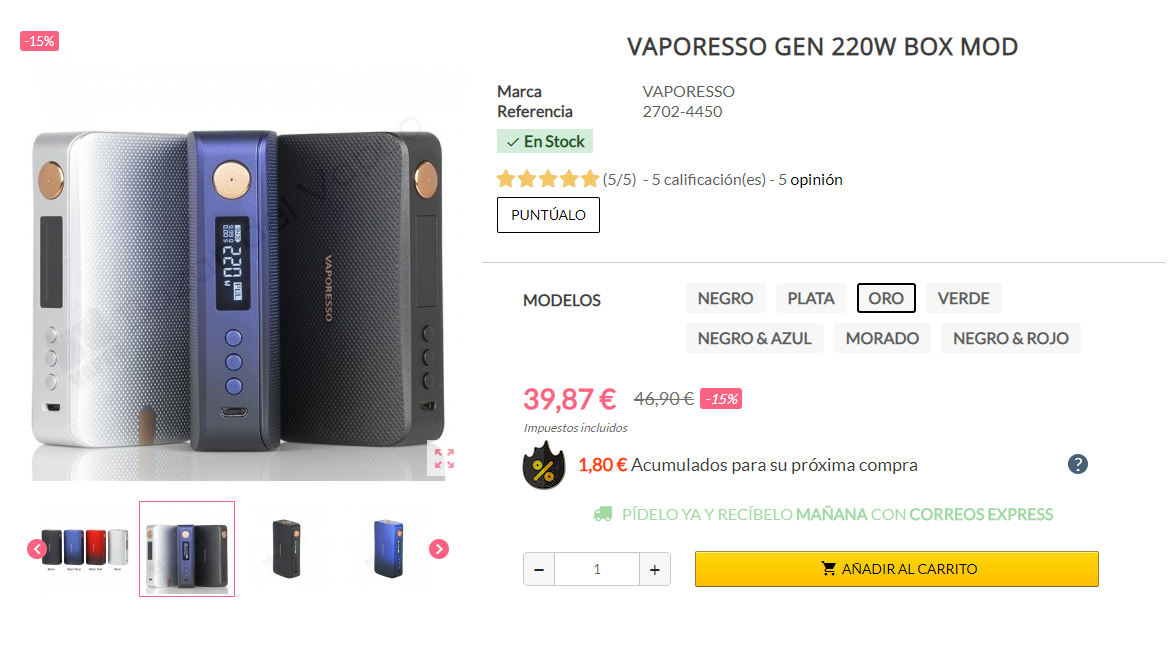Click the five-star rating icons
1168x669 pixels.
pyautogui.click(x=548, y=179)
